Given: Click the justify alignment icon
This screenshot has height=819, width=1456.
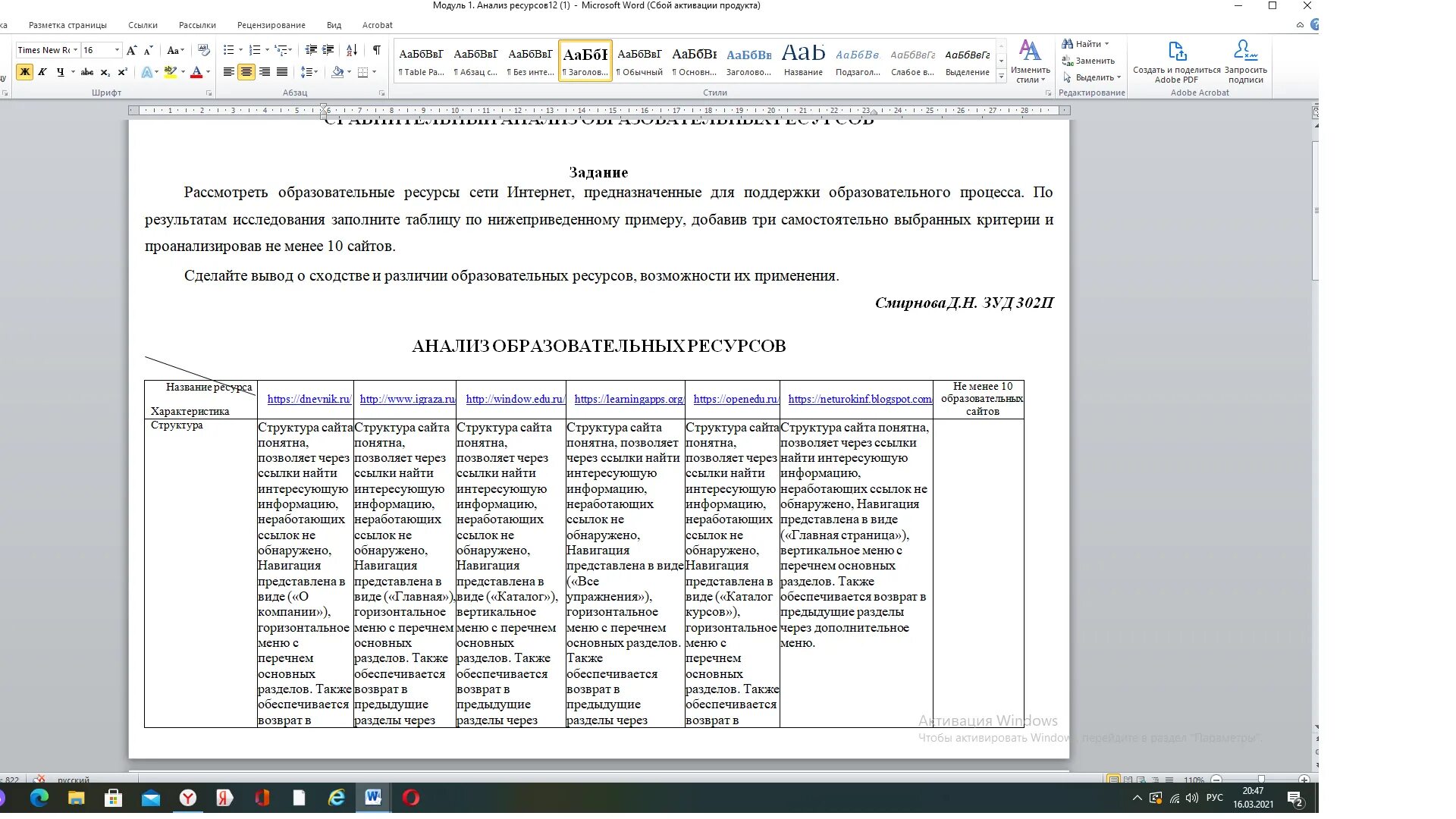Looking at the screenshot, I should point(282,72).
